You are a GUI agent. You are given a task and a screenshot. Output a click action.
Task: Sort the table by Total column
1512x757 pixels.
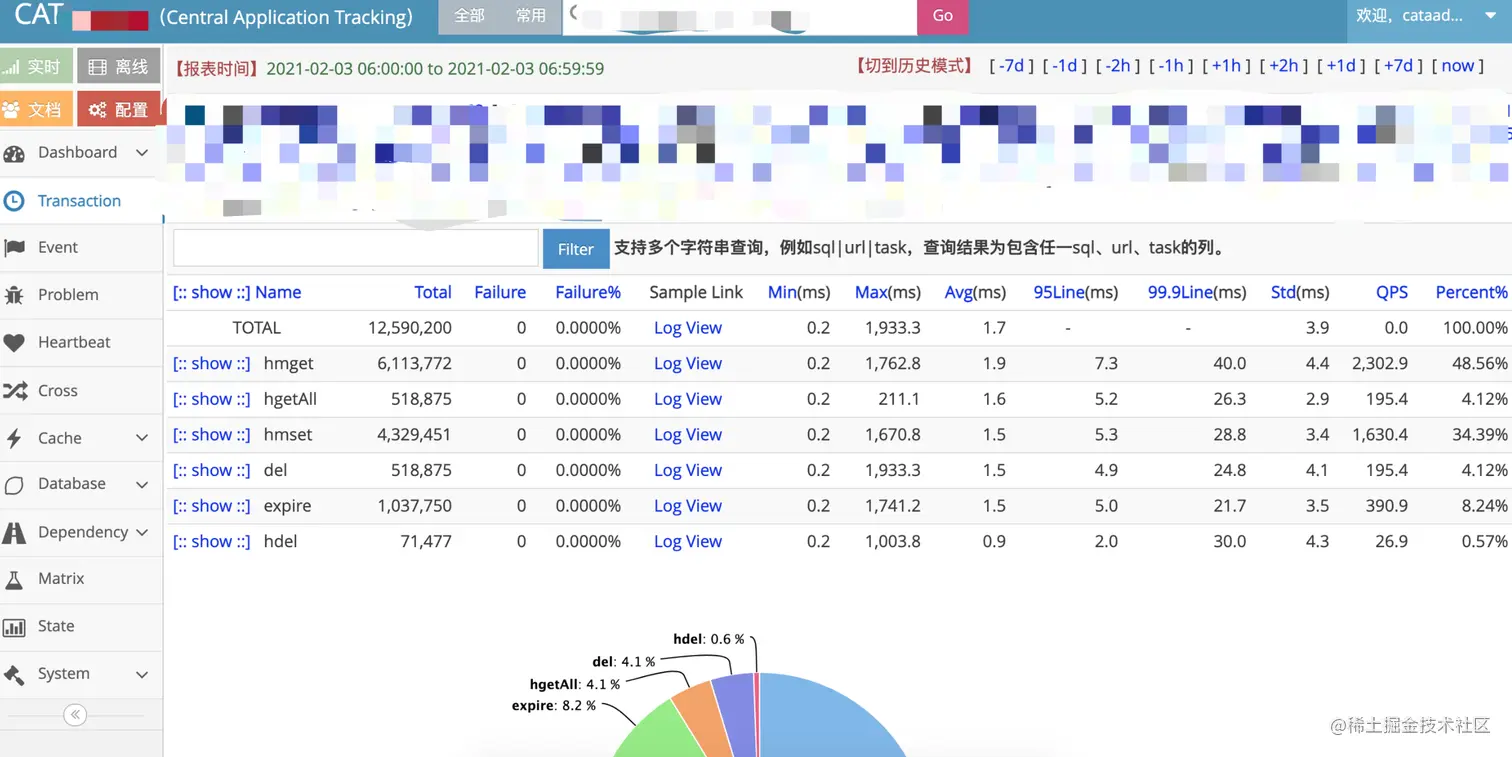coord(433,292)
